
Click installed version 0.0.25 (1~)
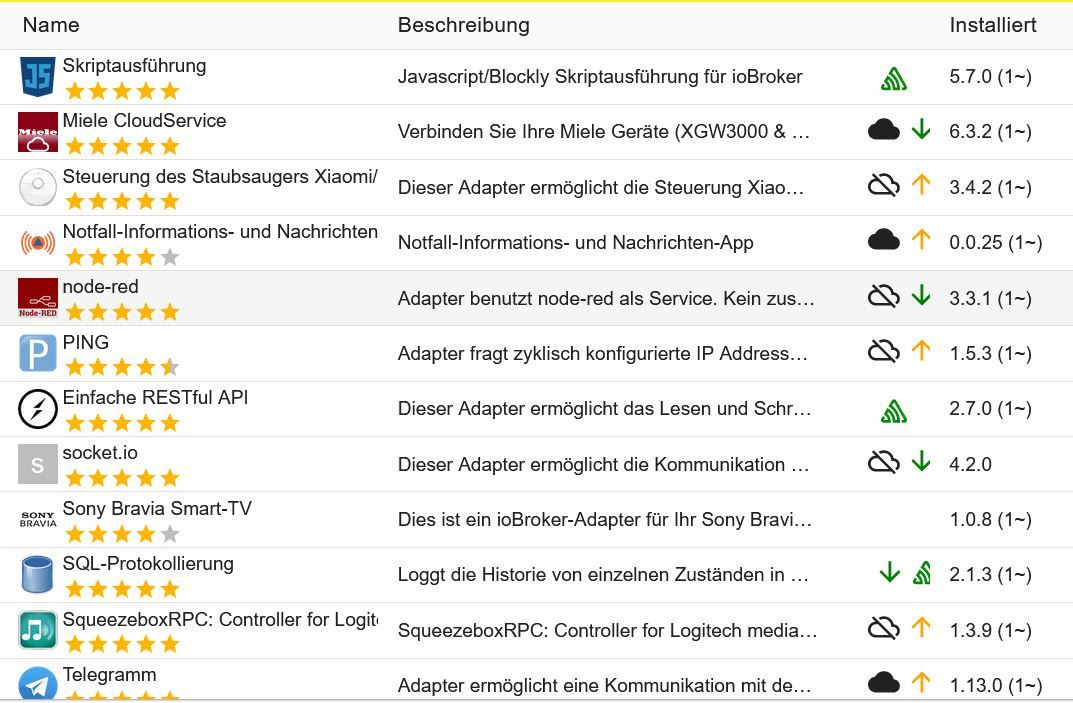point(996,242)
